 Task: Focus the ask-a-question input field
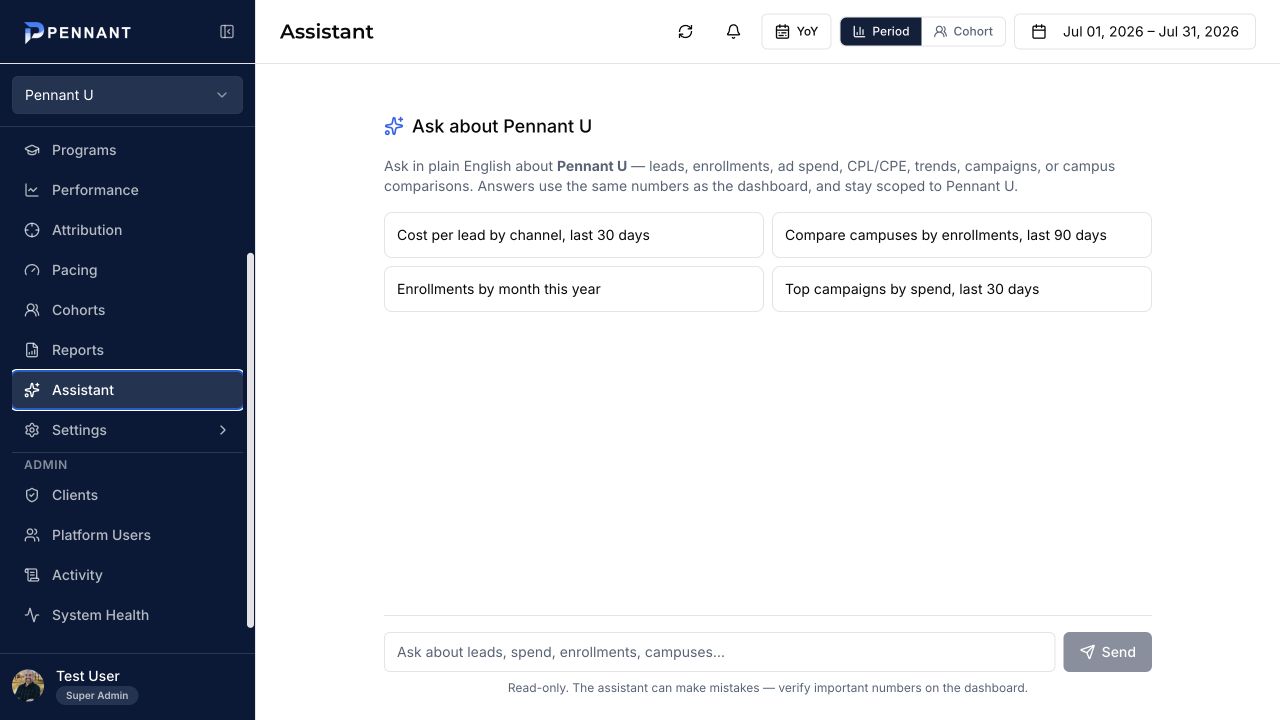[719, 652]
